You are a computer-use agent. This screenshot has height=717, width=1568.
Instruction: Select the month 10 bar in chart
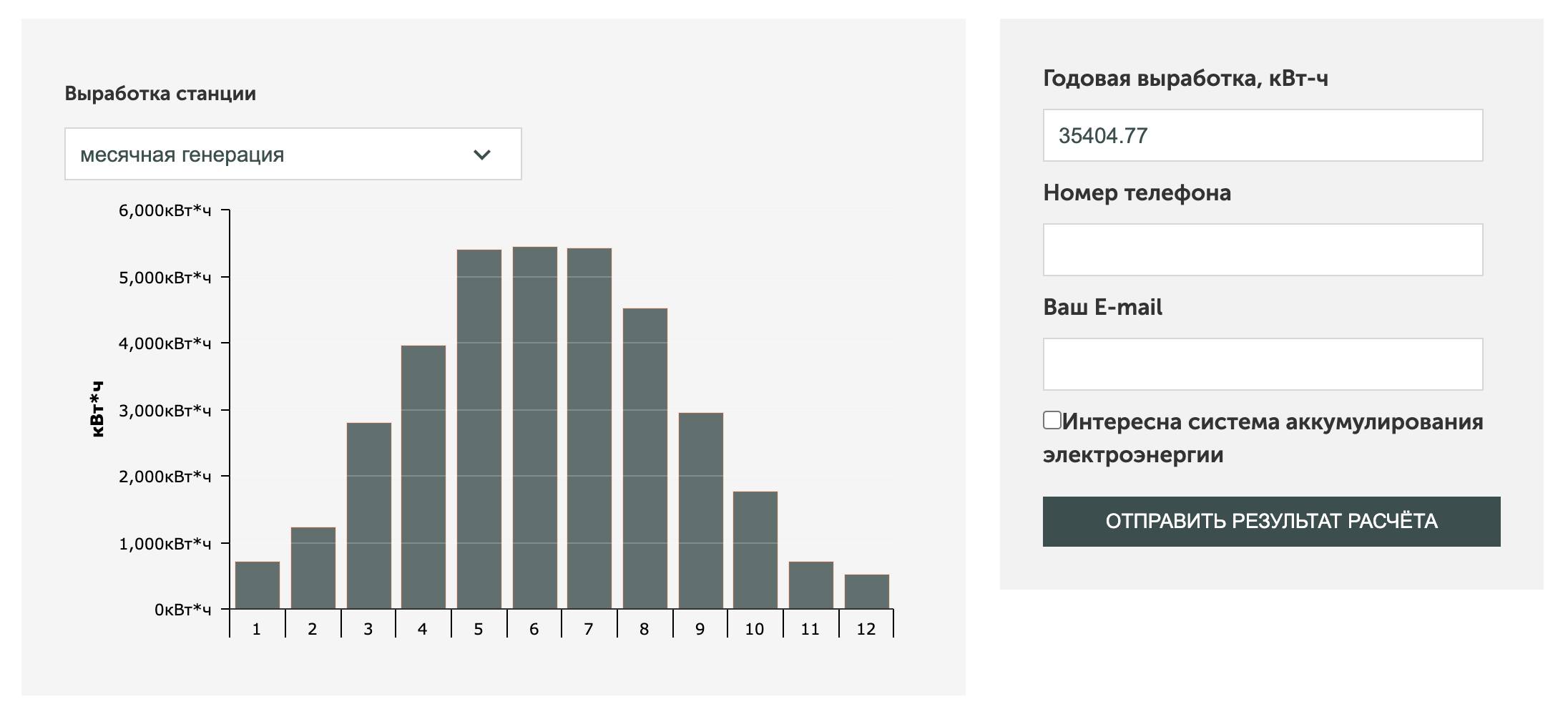point(755,550)
